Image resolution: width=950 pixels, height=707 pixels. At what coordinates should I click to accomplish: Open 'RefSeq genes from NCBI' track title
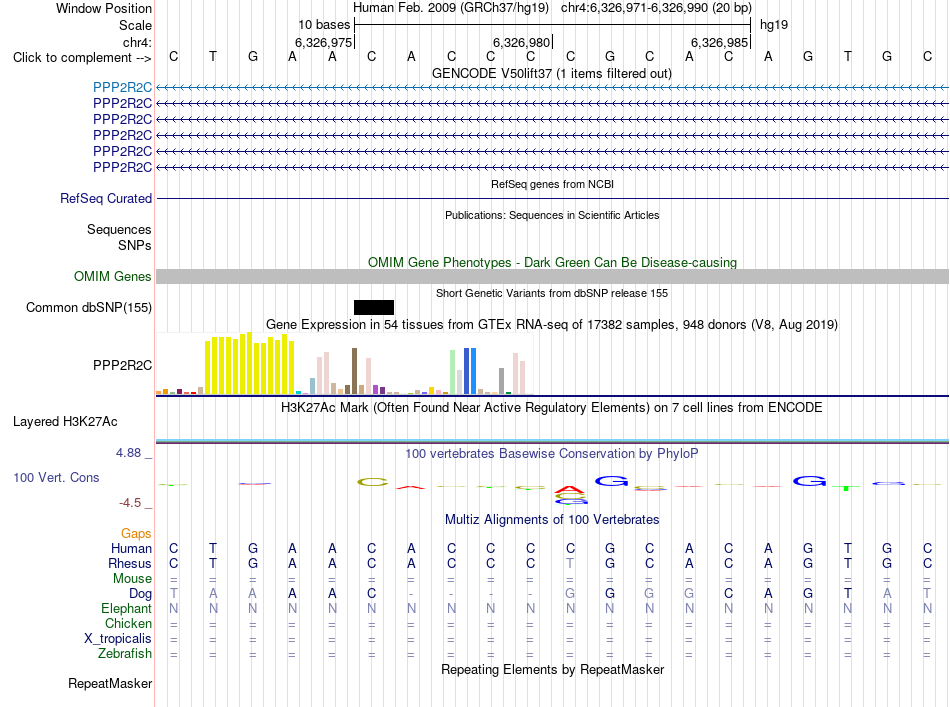[x=552, y=184]
